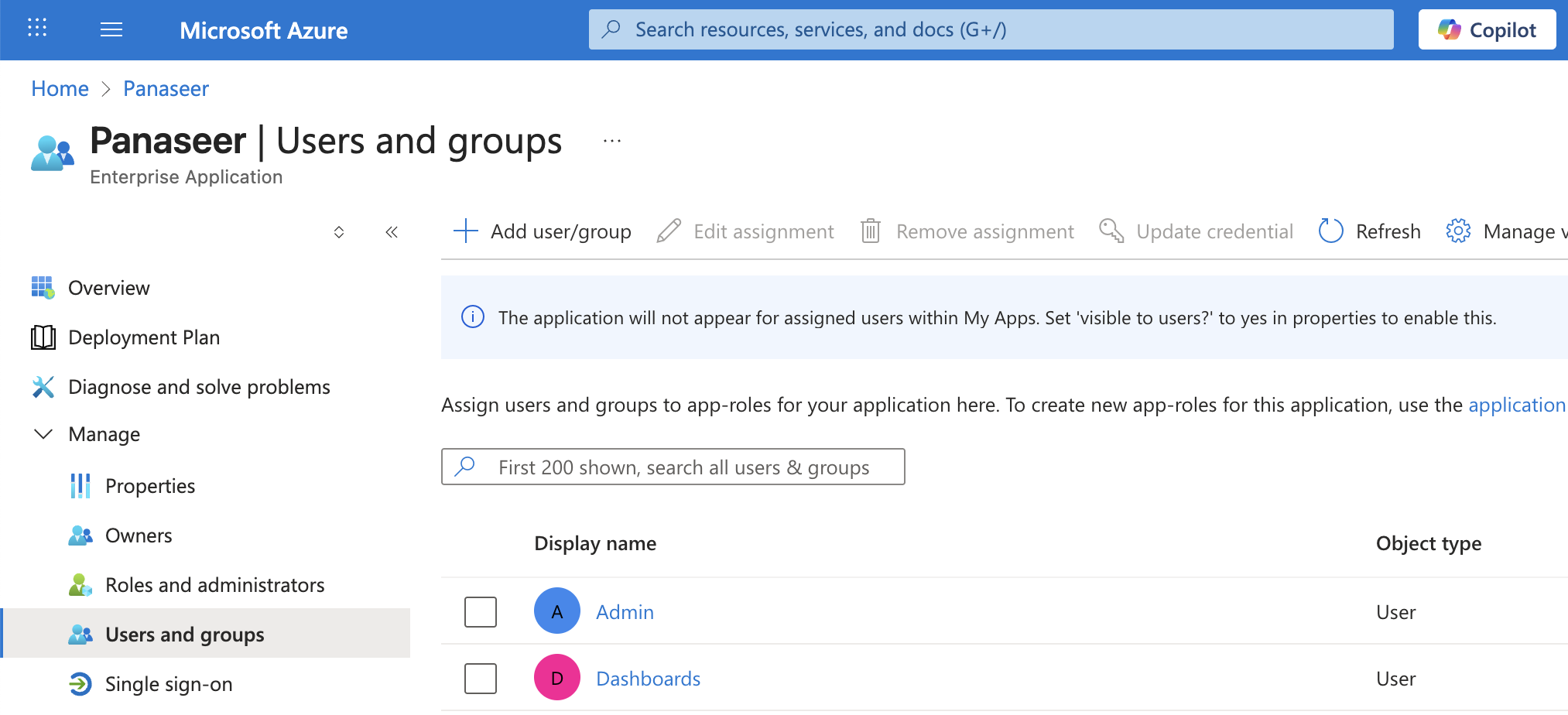Sort by Display name column header
Viewport: 1568px width, 715px height.
[595, 543]
